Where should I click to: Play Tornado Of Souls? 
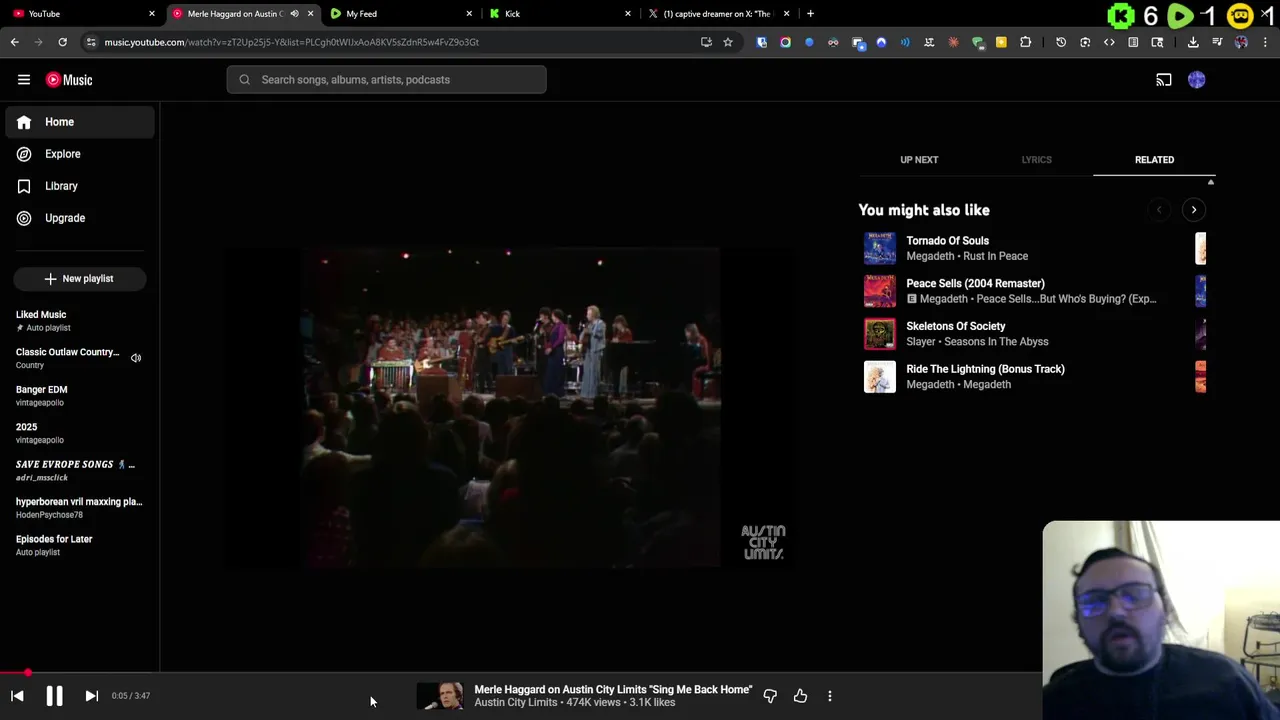pos(947,241)
